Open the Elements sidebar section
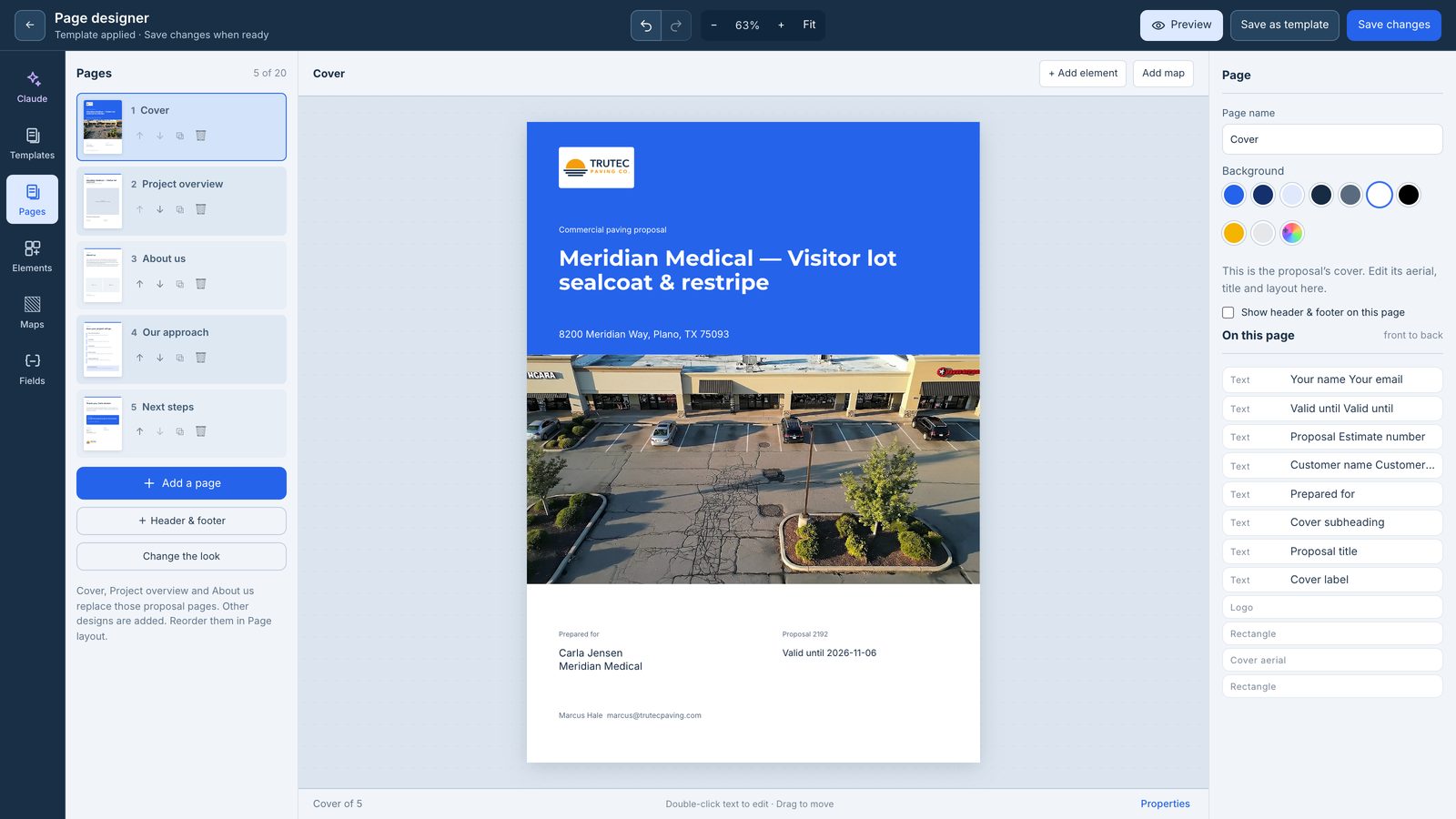 coord(33,256)
